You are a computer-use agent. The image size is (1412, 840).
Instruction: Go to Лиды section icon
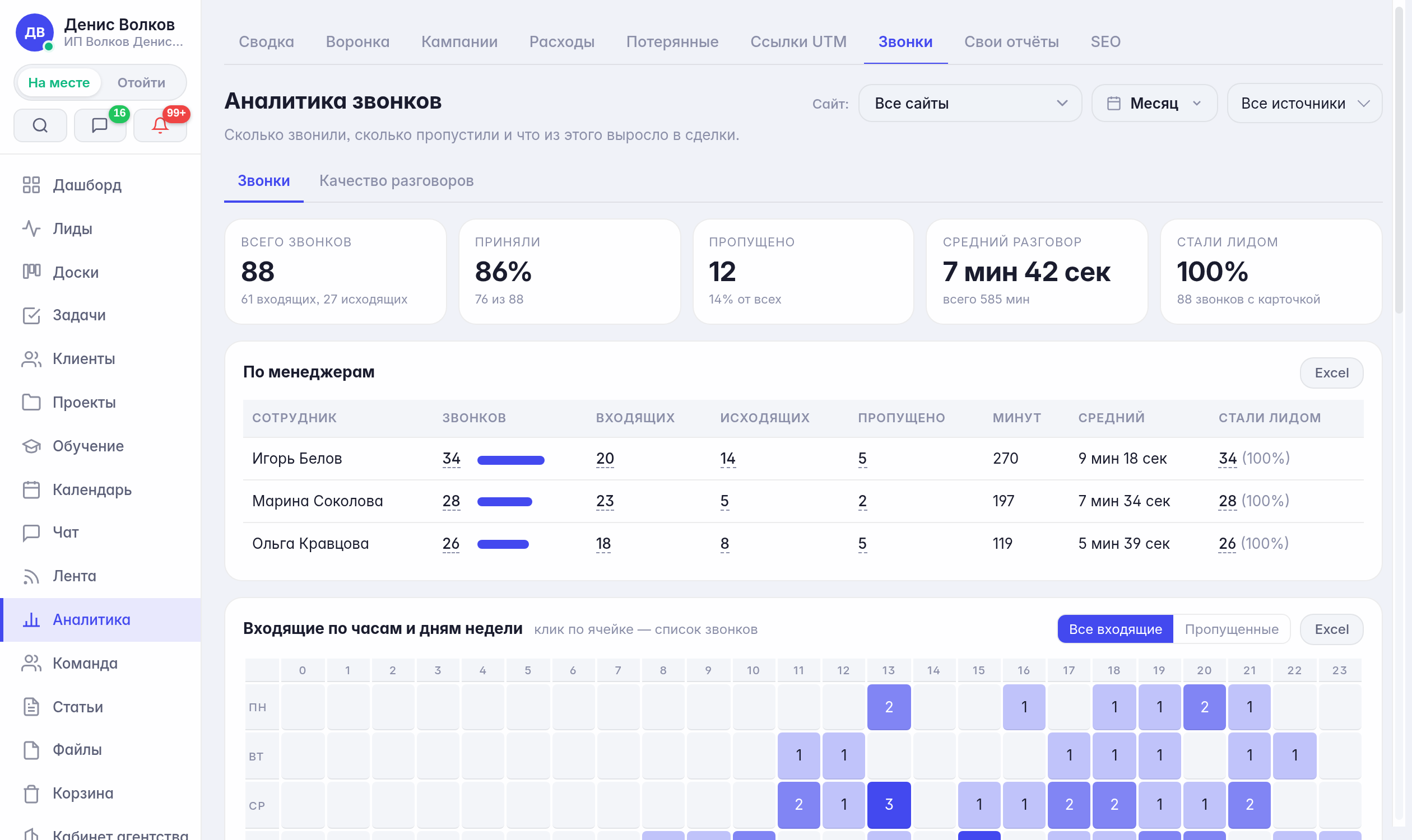(x=31, y=228)
